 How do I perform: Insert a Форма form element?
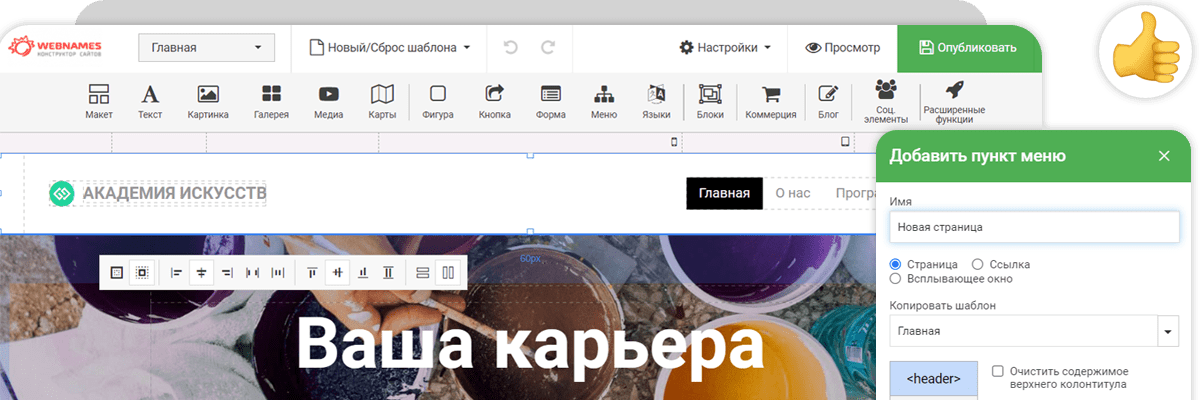tap(551, 102)
